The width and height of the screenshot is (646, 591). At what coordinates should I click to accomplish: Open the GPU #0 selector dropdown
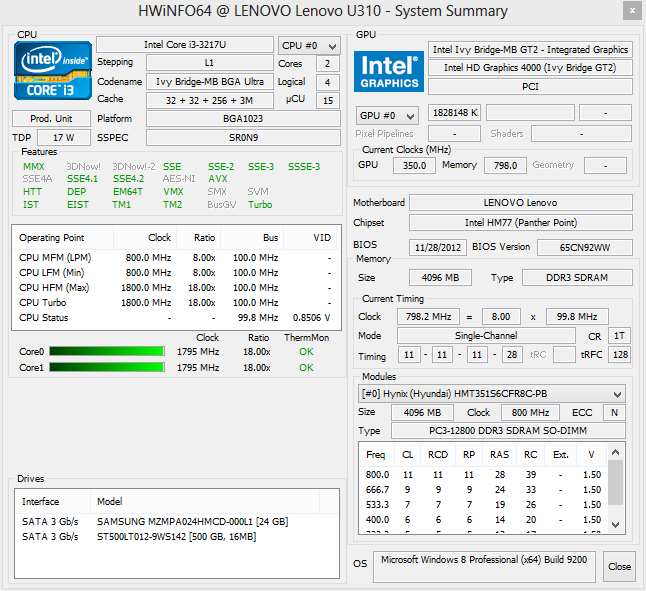click(x=387, y=115)
